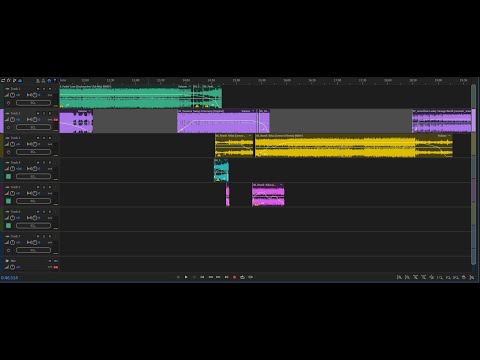The width and height of the screenshot is (480, 360).
Task: Arm Track 1 for record (R)
Action: 50,89
